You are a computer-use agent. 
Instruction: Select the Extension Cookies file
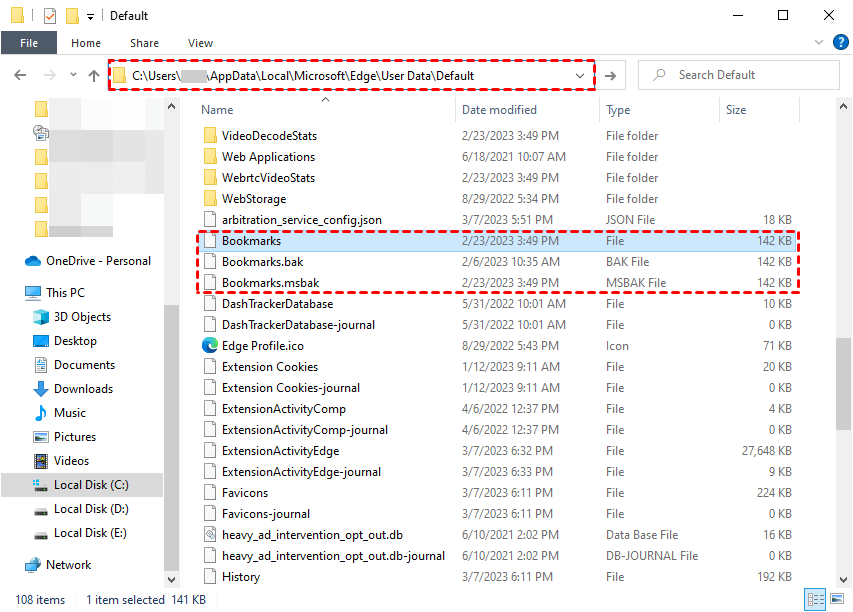click(498, 367)
